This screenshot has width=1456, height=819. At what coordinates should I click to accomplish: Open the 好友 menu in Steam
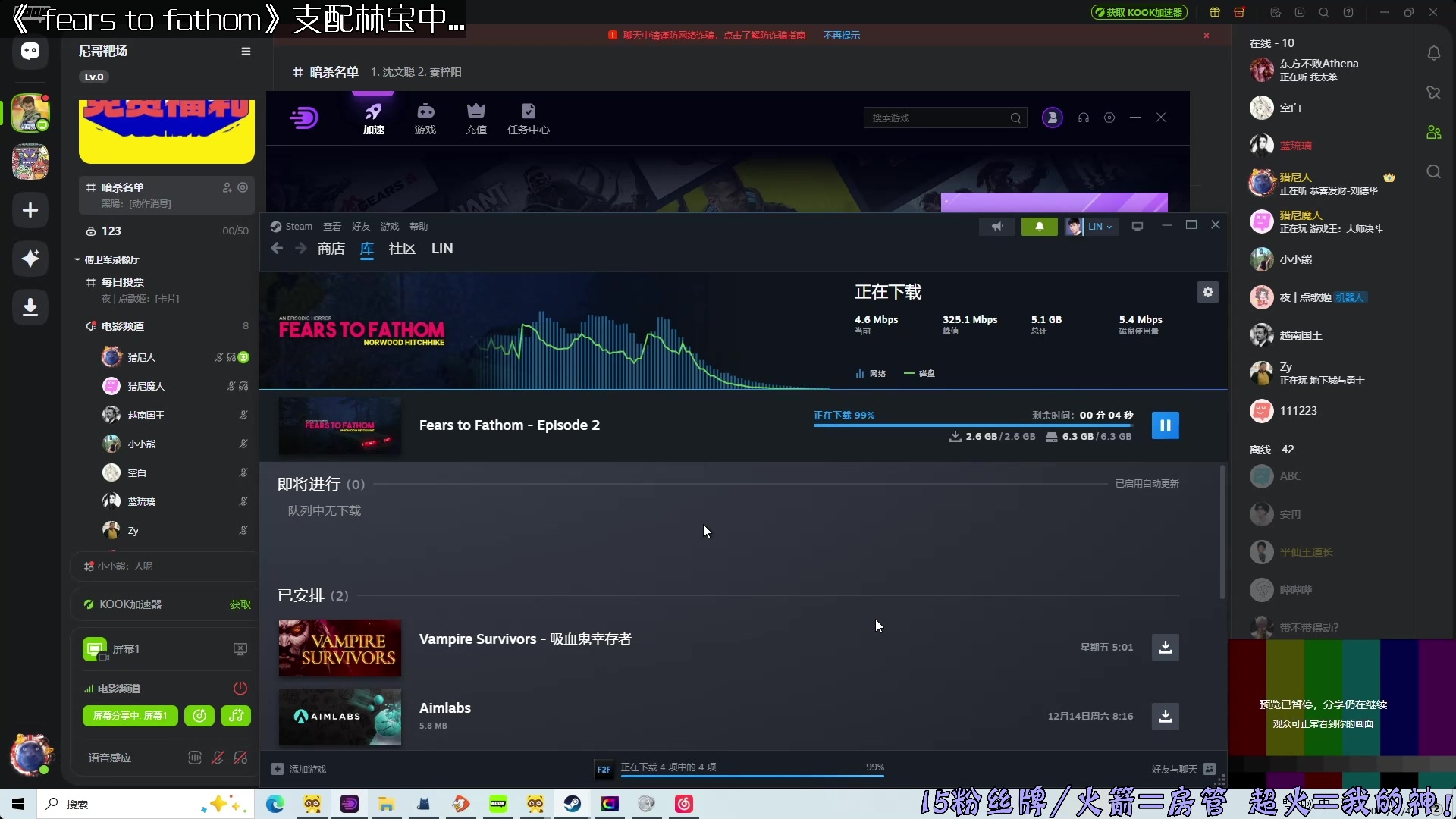tap(361, 227)
